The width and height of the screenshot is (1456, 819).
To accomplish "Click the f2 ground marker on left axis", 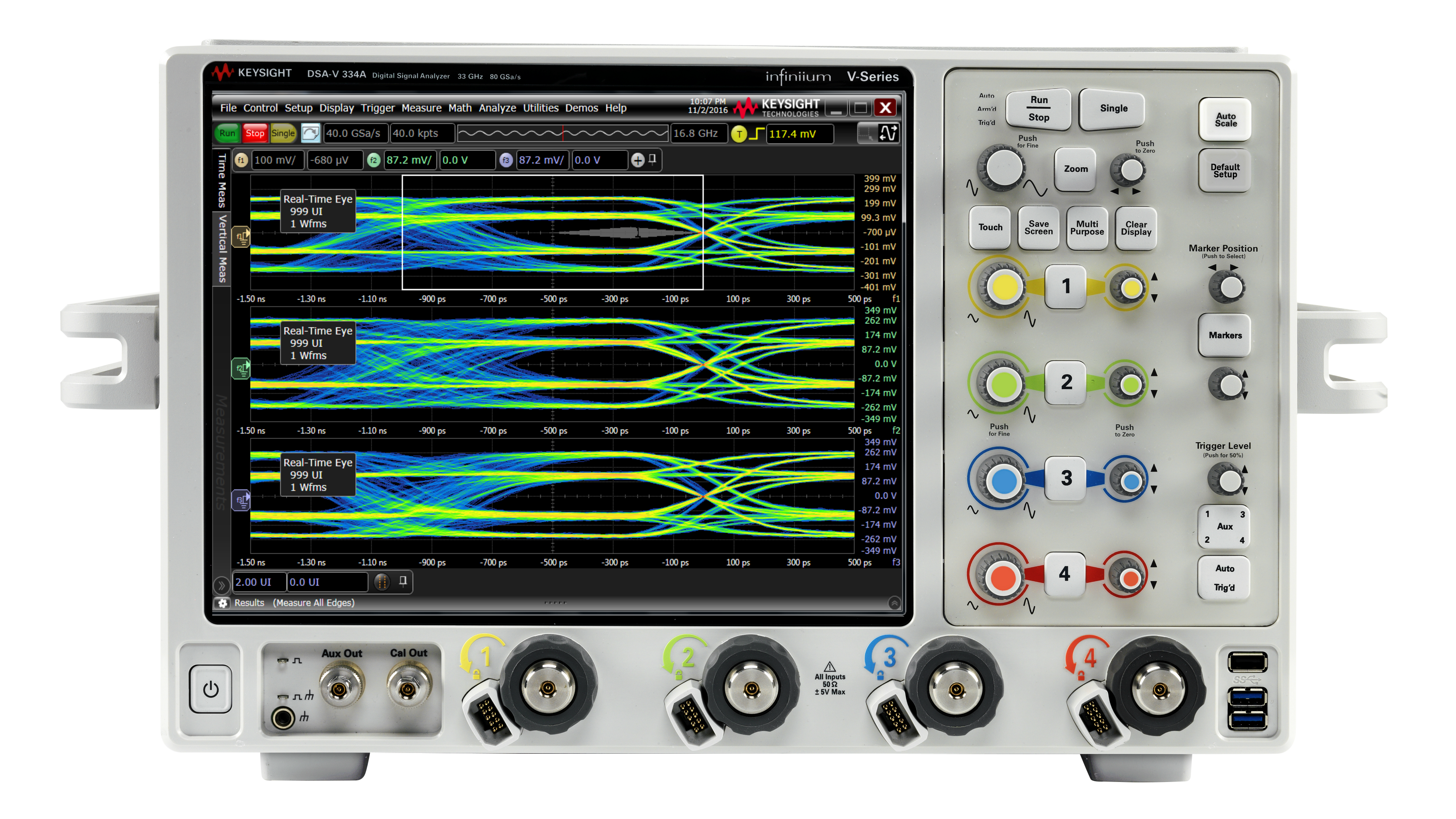I will click(241, 368).
